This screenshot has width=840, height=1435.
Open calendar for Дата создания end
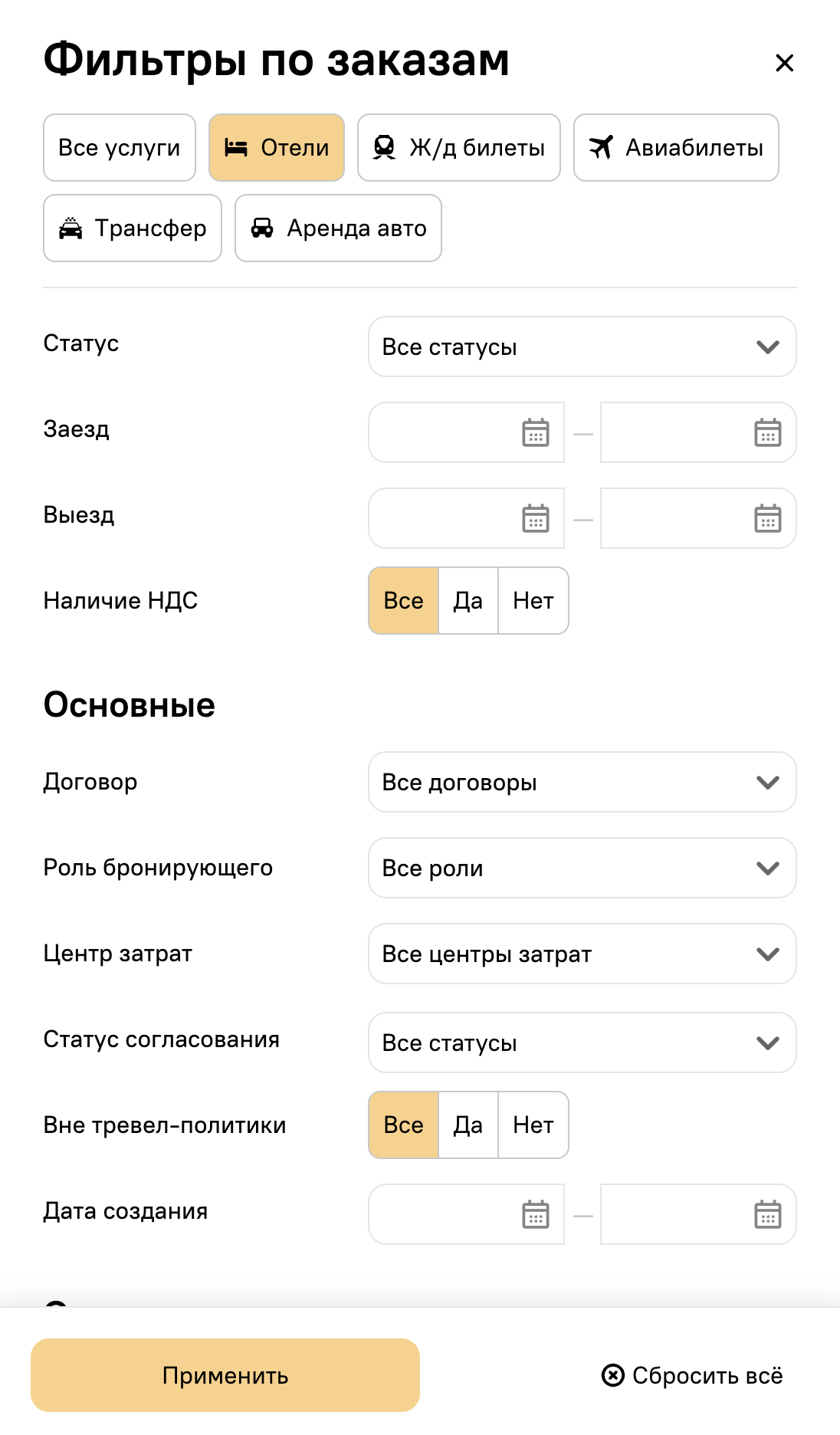coord(767,1214)
